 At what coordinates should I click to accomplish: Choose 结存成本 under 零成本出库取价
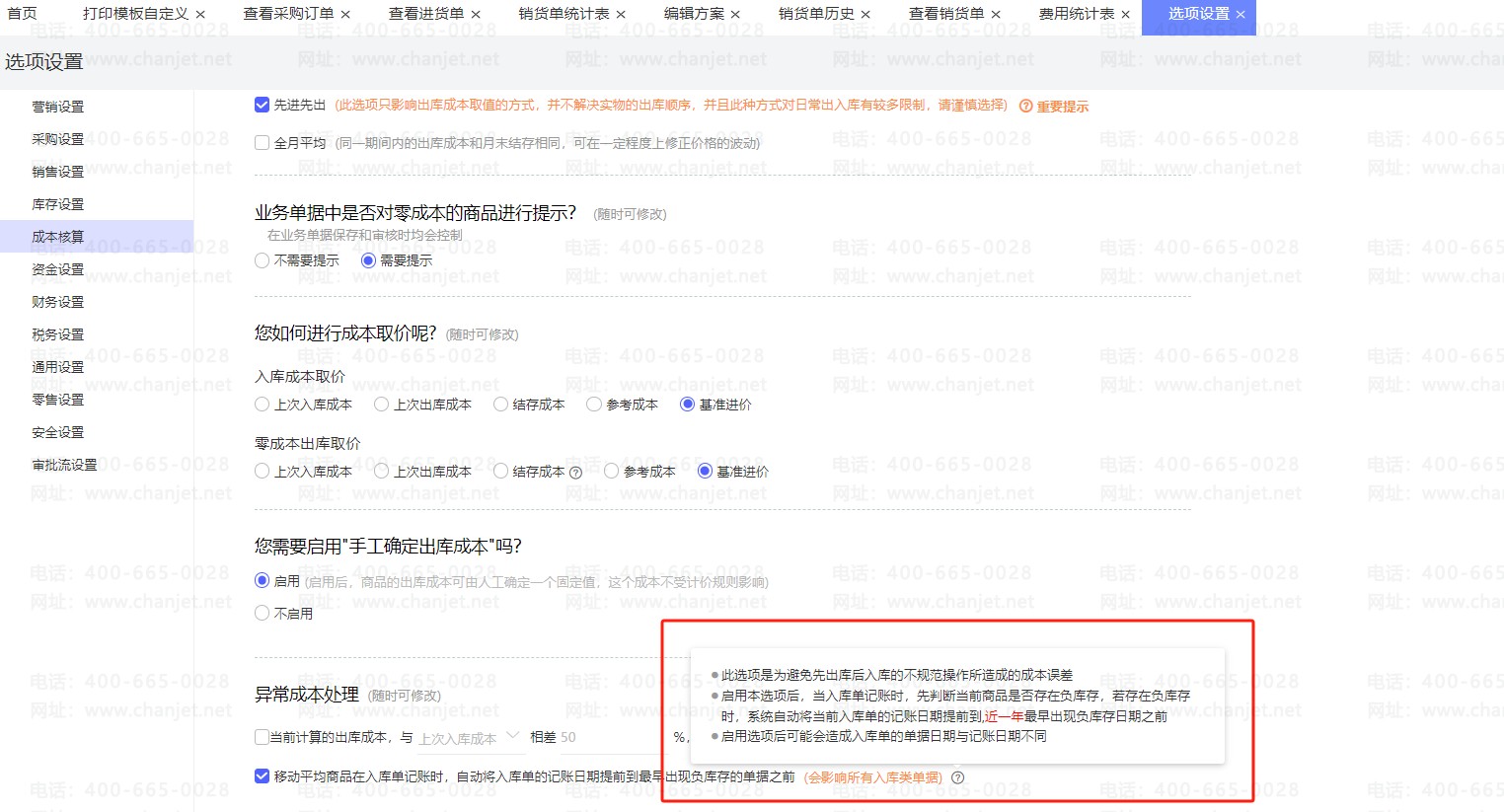tap(500, 472)
